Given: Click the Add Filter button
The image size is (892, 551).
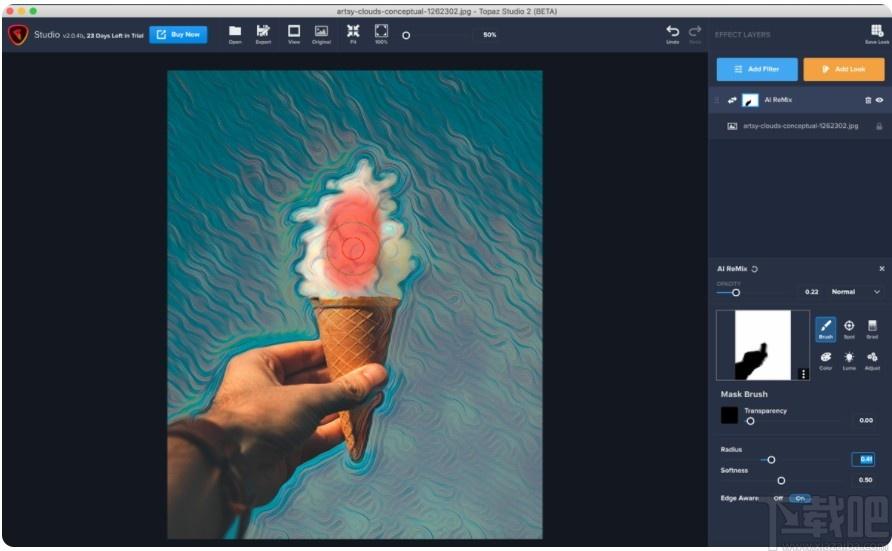Looking at the screenshot, I should (x=757, y=69).
